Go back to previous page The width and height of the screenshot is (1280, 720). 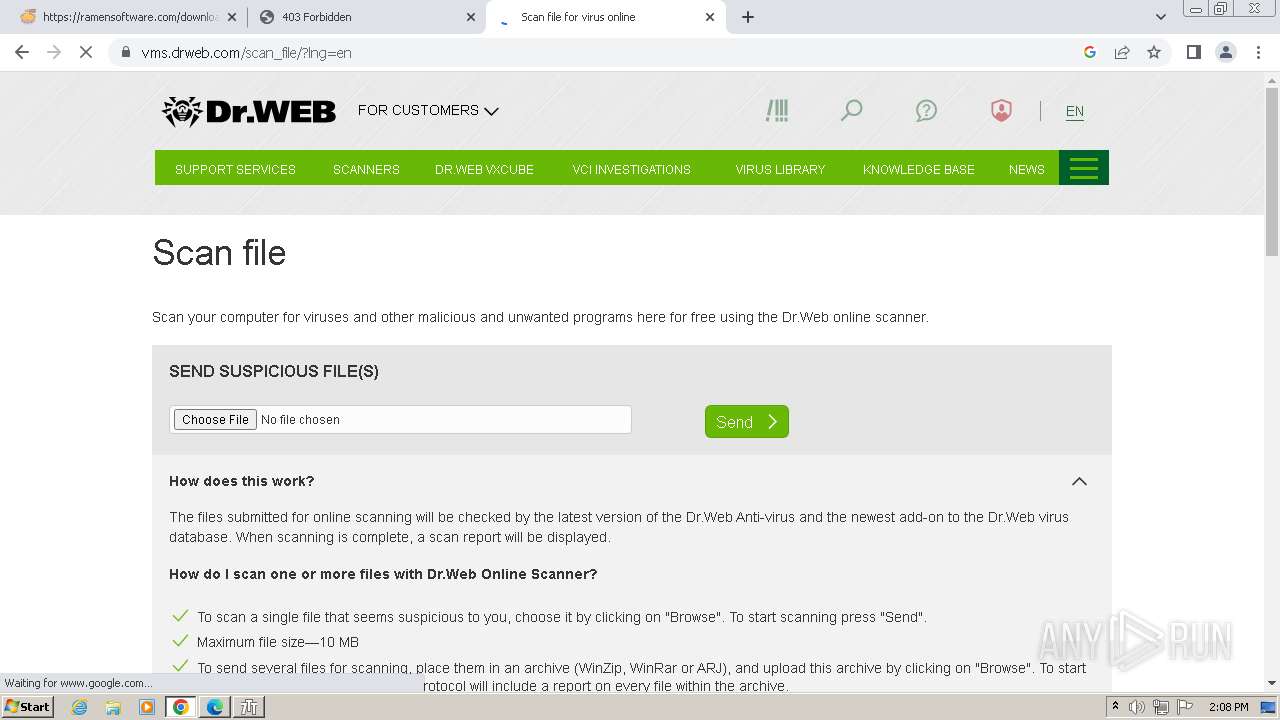point(22,52)
